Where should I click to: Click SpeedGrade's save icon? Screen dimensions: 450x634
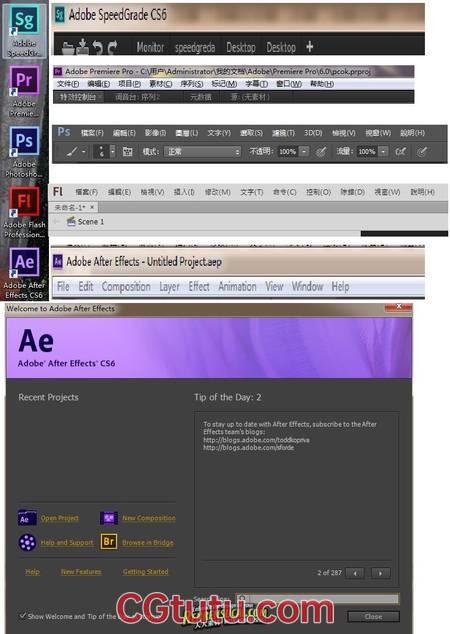[x=82, y=47]
